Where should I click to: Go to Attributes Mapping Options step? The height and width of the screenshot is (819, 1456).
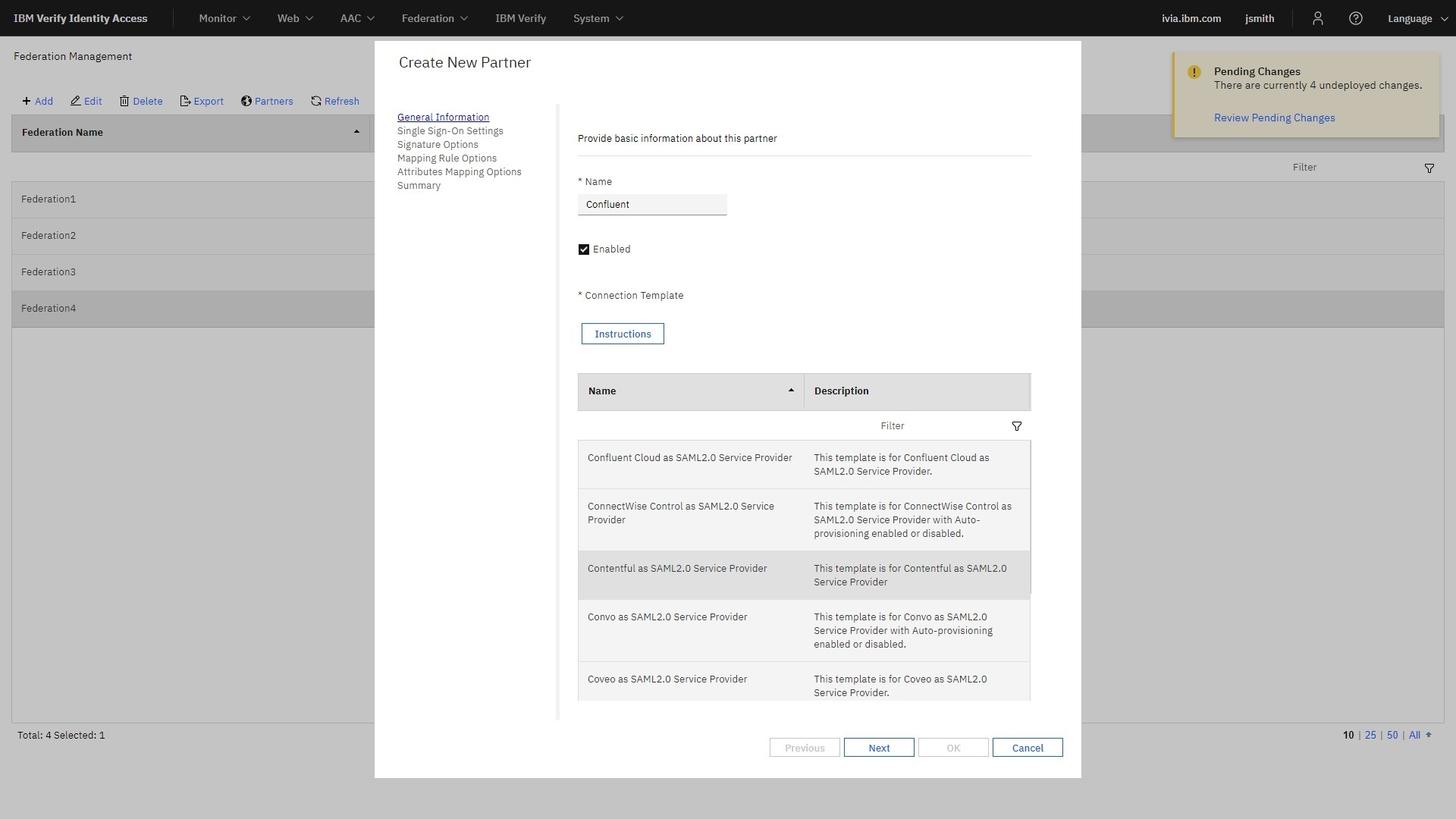[459, 172]
